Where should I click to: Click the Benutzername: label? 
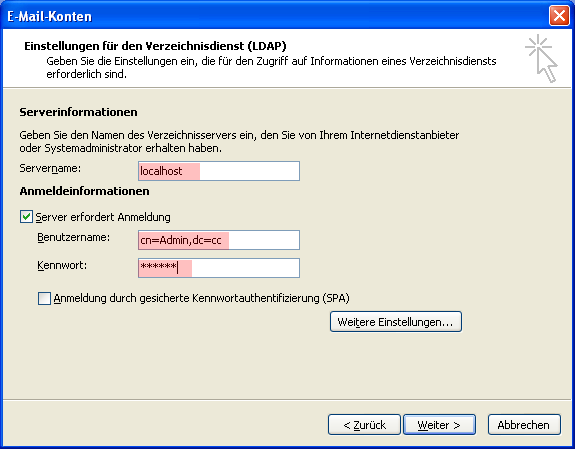[73, 237]
